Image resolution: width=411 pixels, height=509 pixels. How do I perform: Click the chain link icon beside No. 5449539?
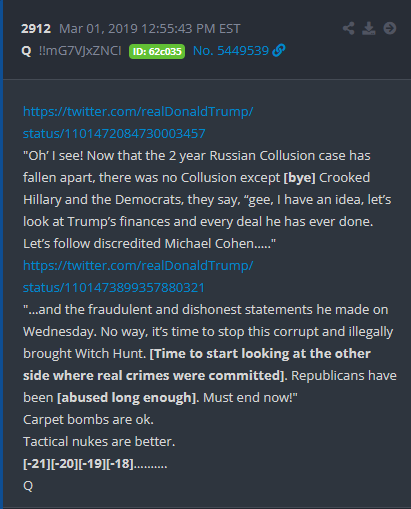(x=279, y=50)
